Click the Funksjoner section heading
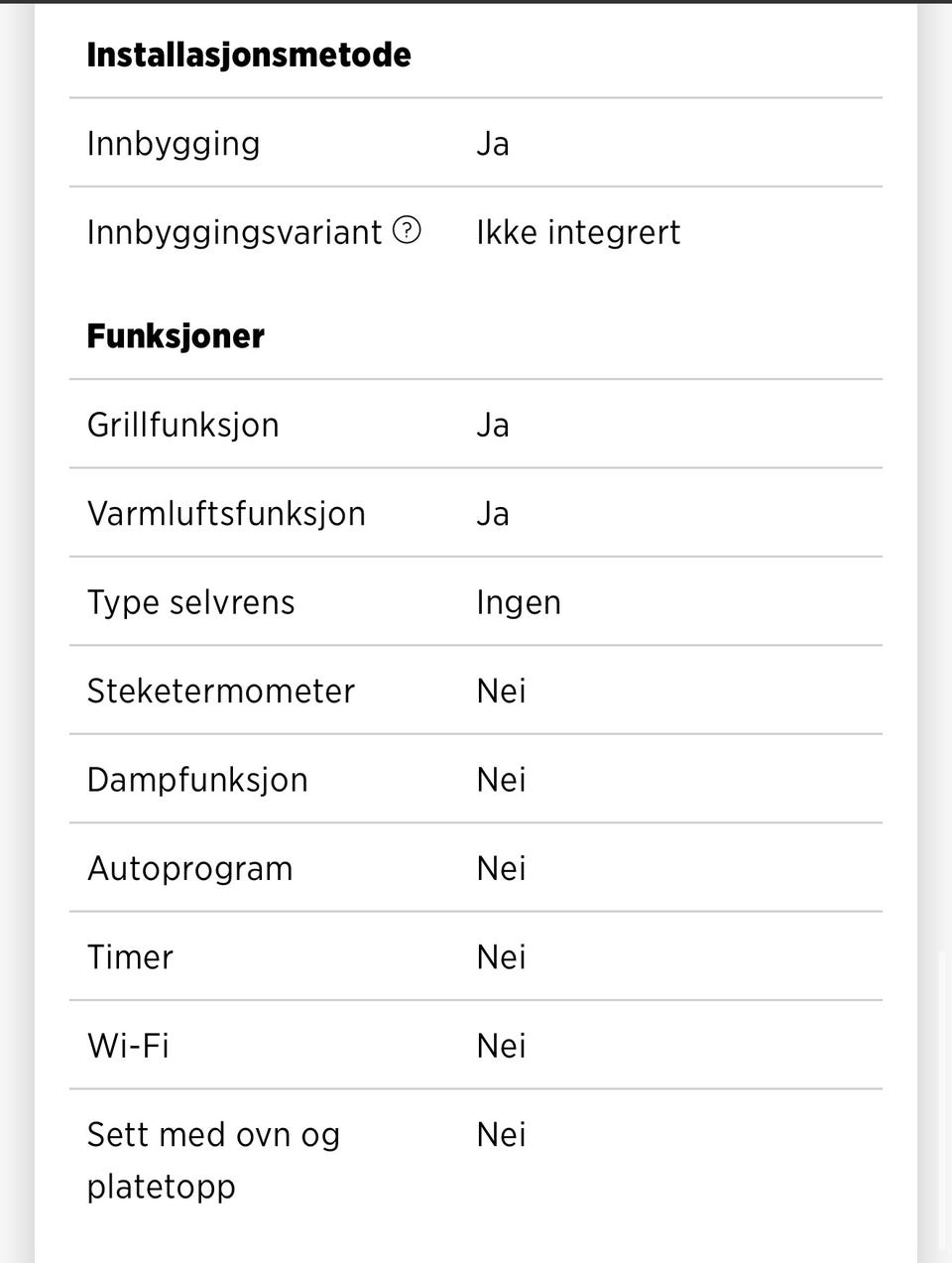952x1263 pixels. click(x=176, y=336)
